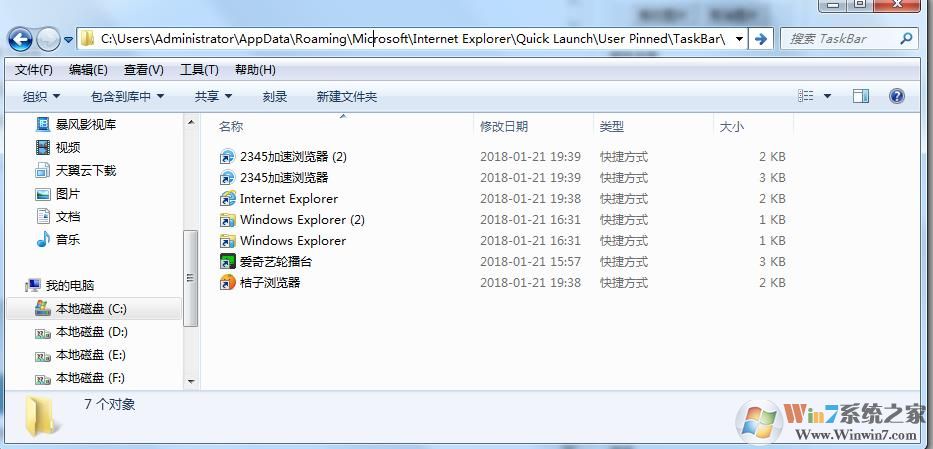
Task: Click the 2345加速浏览器 (2) shortcut icon
Action: [x=227, y=157]
